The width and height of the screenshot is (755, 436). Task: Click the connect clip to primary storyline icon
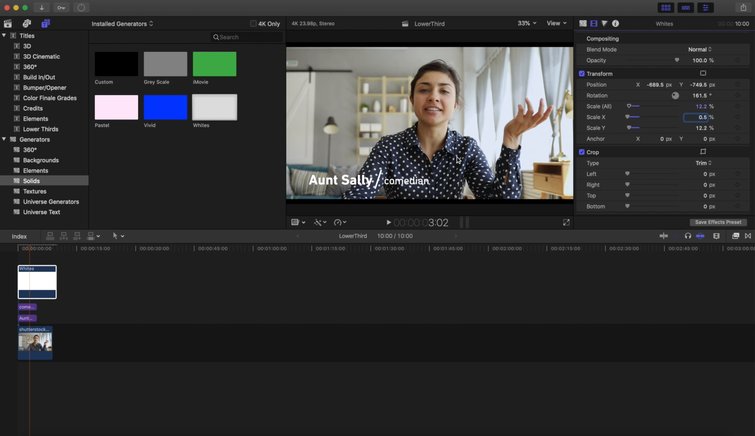point(50,236)
